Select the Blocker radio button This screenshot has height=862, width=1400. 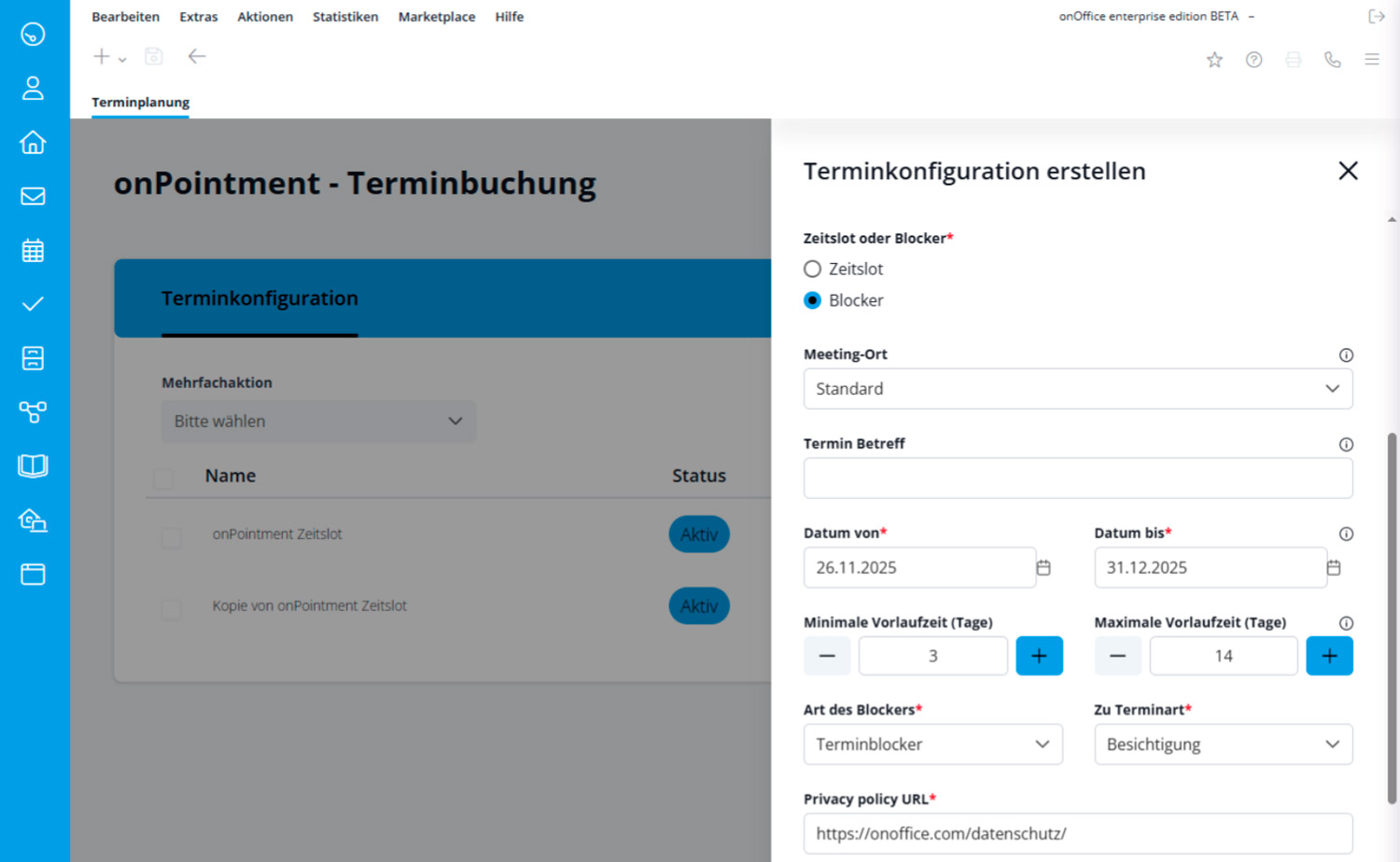[x=812, y=300]
